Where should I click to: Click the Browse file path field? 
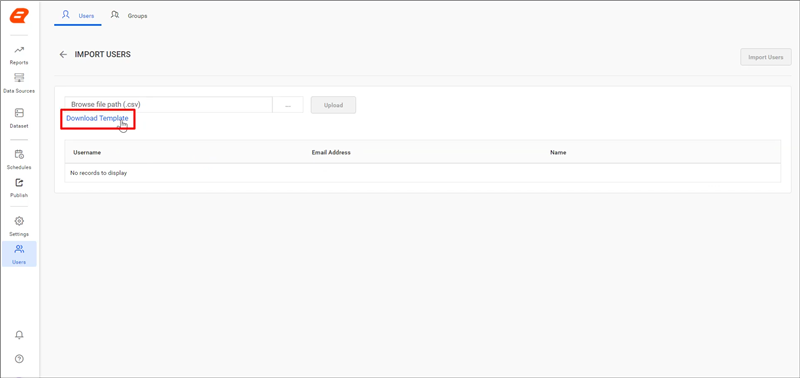pyautogui.click(x=168, y=105)
